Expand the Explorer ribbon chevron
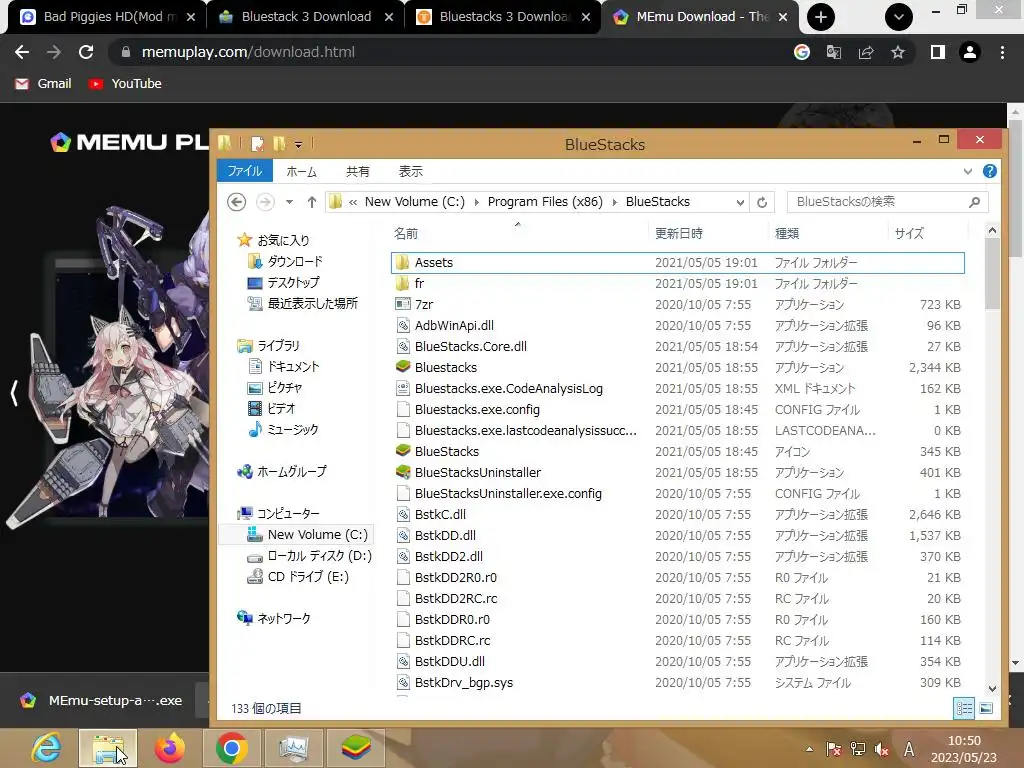The height and width of the screenshot is (768, 1024). coord(967,172)
